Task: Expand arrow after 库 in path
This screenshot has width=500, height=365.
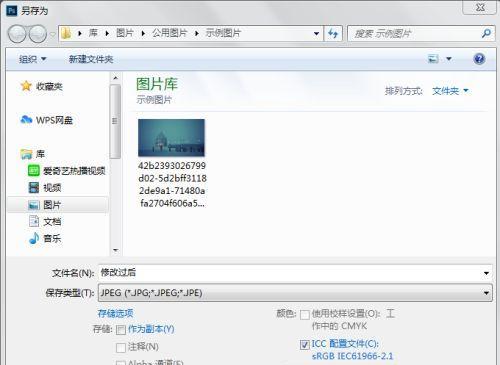Action: (107, 33)
